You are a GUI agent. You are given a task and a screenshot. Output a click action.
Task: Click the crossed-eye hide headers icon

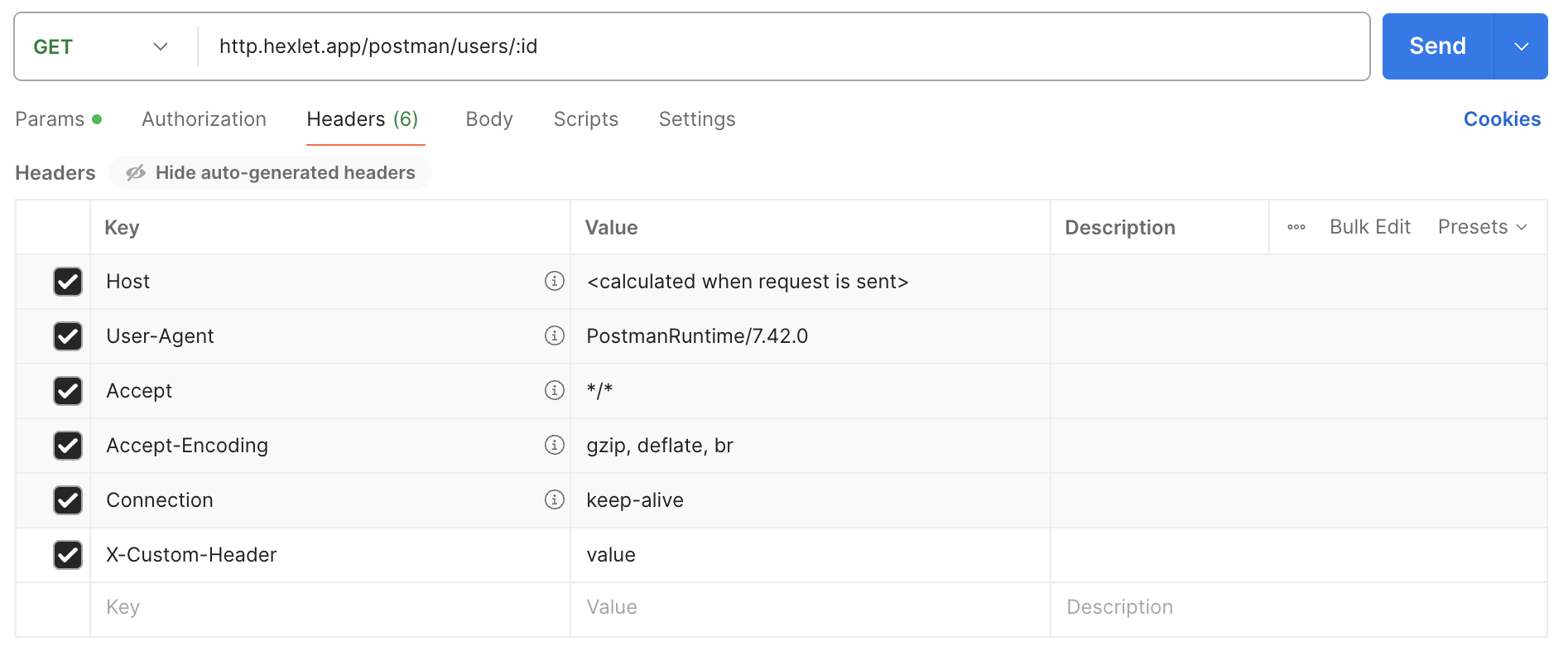136,173
